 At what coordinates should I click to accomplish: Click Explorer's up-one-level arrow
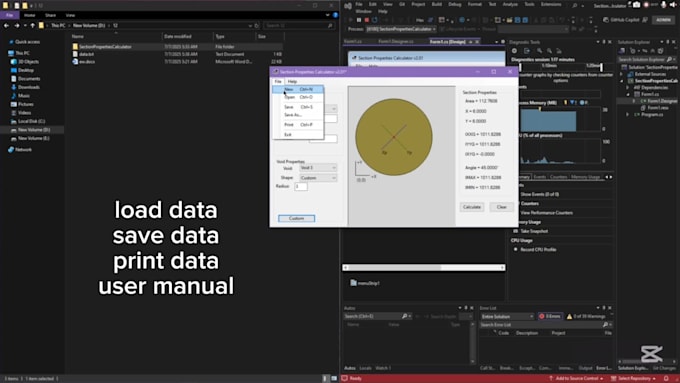(x=33, y=26)
